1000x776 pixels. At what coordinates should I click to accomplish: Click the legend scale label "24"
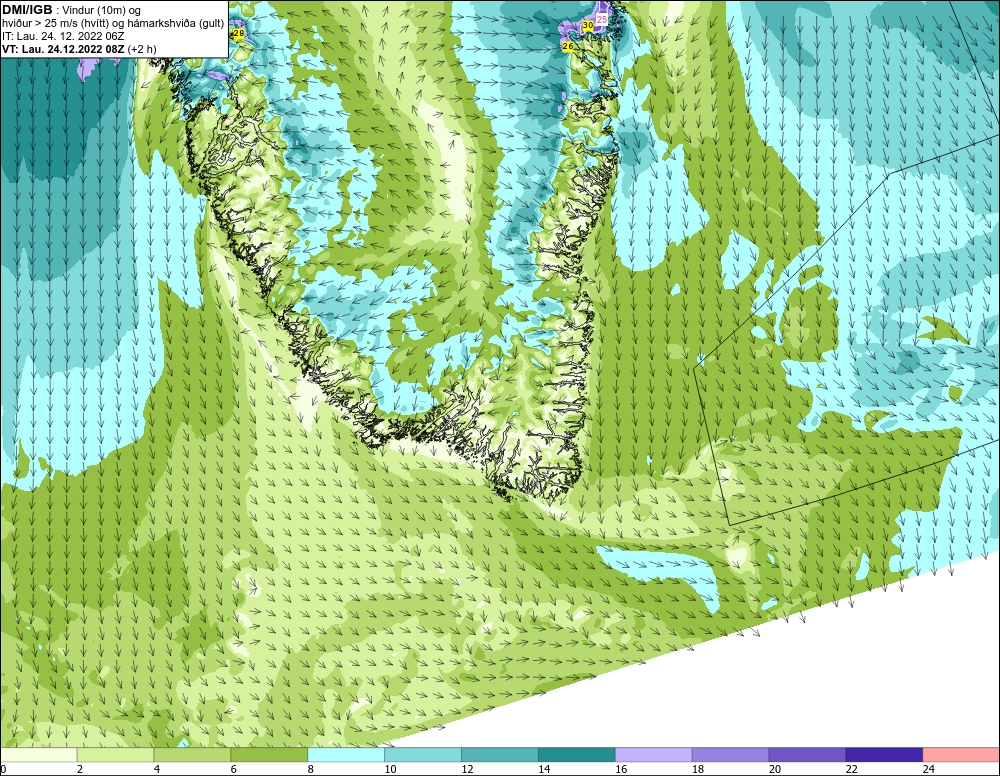point(929,770)
